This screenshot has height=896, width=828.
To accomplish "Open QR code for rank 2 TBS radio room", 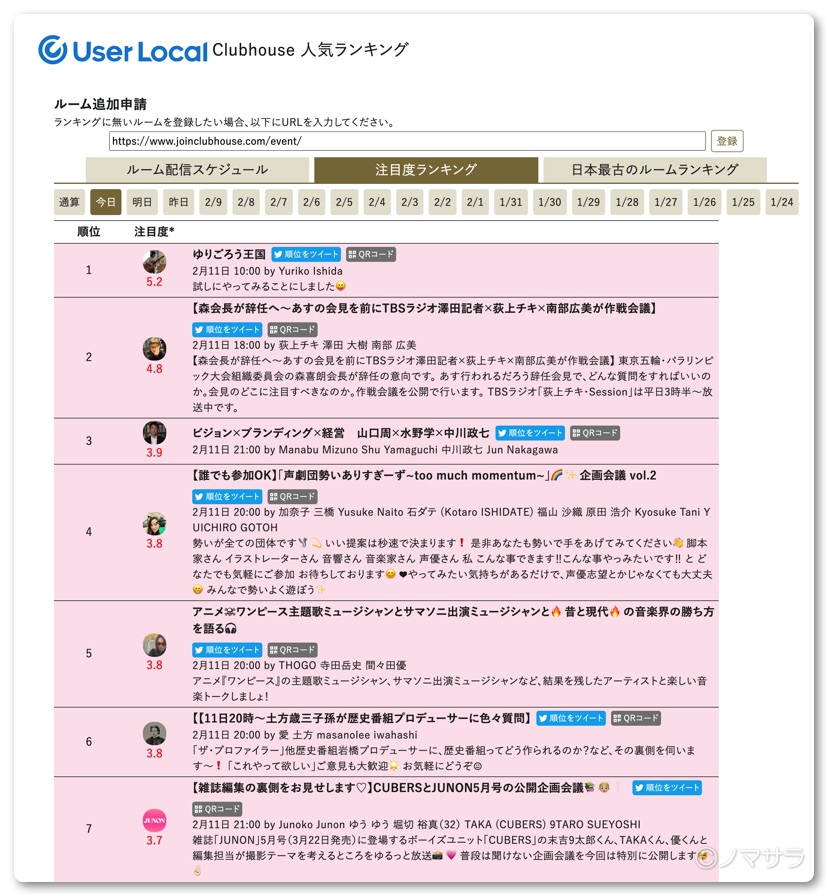I will [292, 329].
